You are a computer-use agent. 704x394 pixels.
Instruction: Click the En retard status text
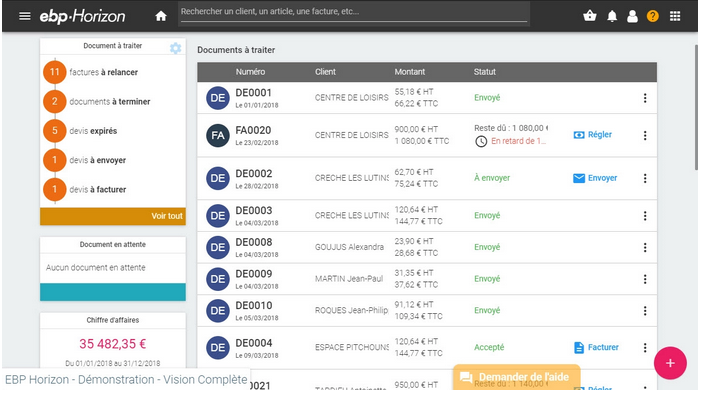pos(519,141)
